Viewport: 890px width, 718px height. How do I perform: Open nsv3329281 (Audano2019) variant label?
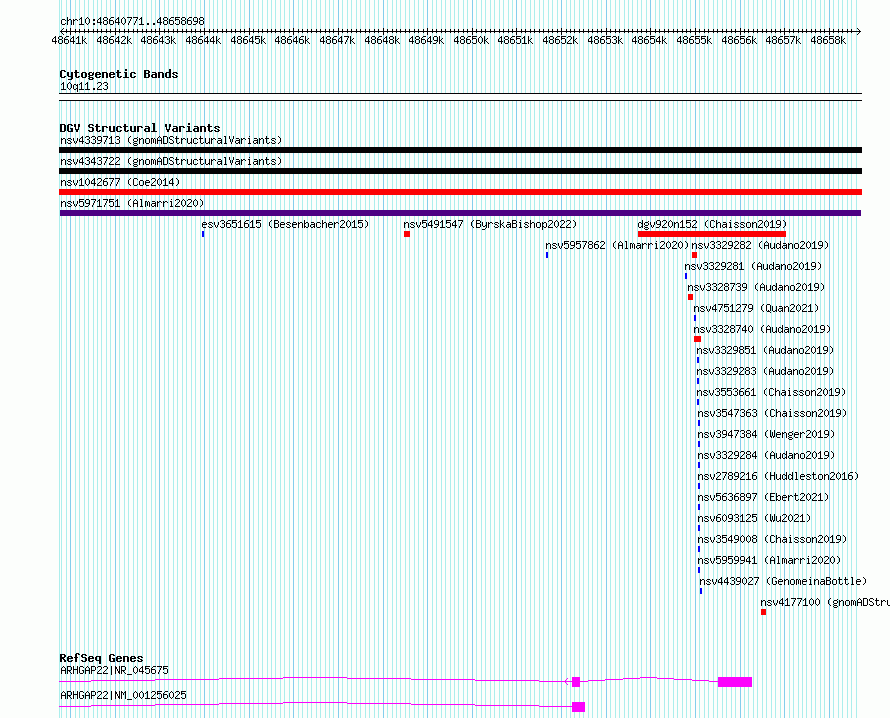click(753, 266)
